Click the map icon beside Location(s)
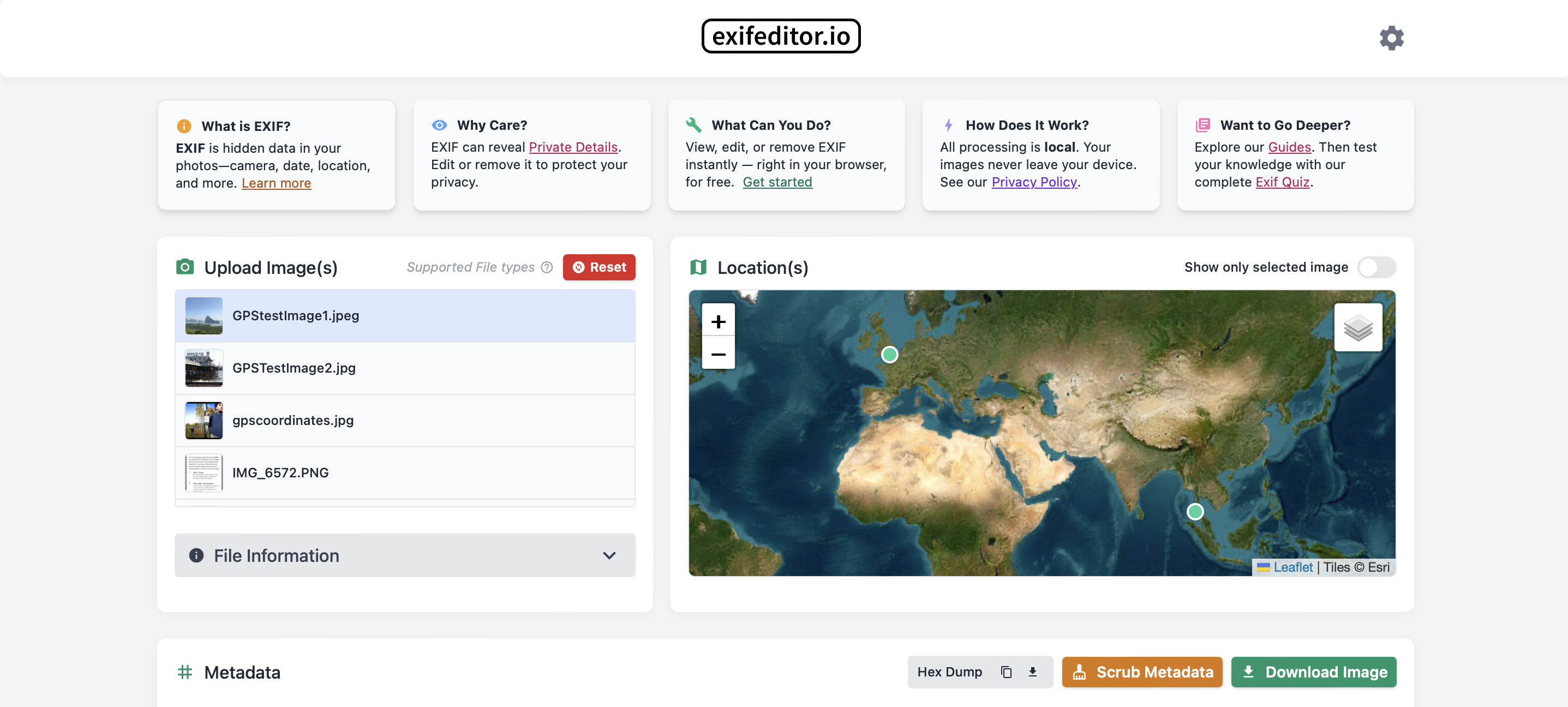 [x=698, y=267]
